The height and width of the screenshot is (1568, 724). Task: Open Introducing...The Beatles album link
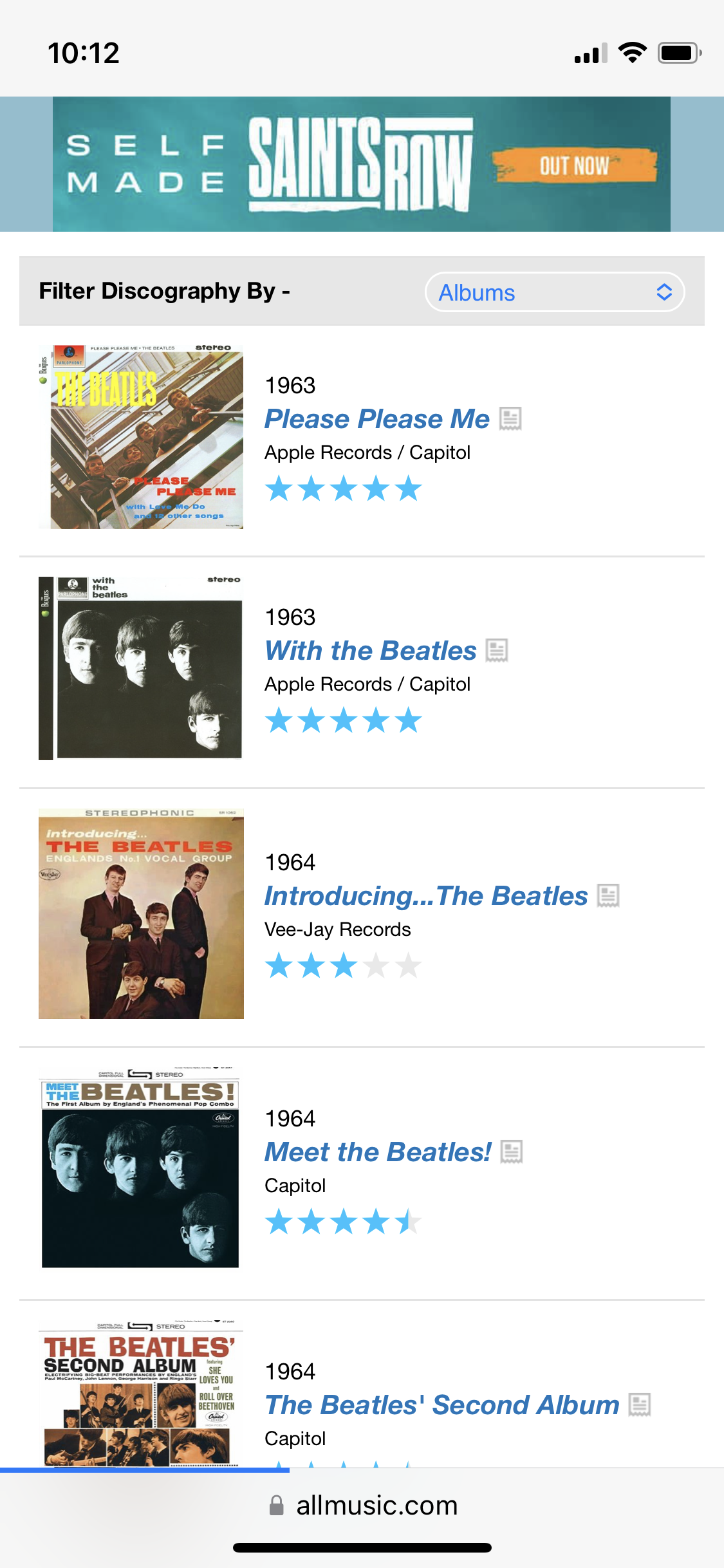(x=426, y=896)
